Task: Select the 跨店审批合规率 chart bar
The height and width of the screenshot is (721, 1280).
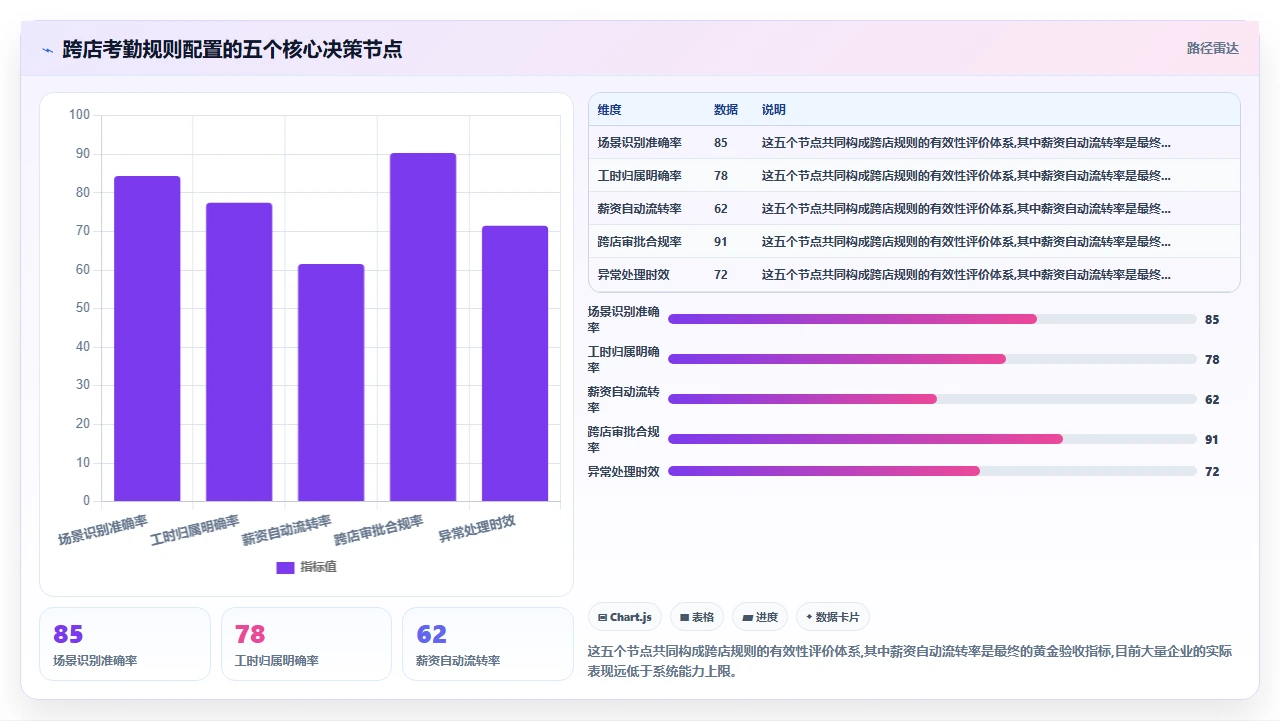Action: 423,327
